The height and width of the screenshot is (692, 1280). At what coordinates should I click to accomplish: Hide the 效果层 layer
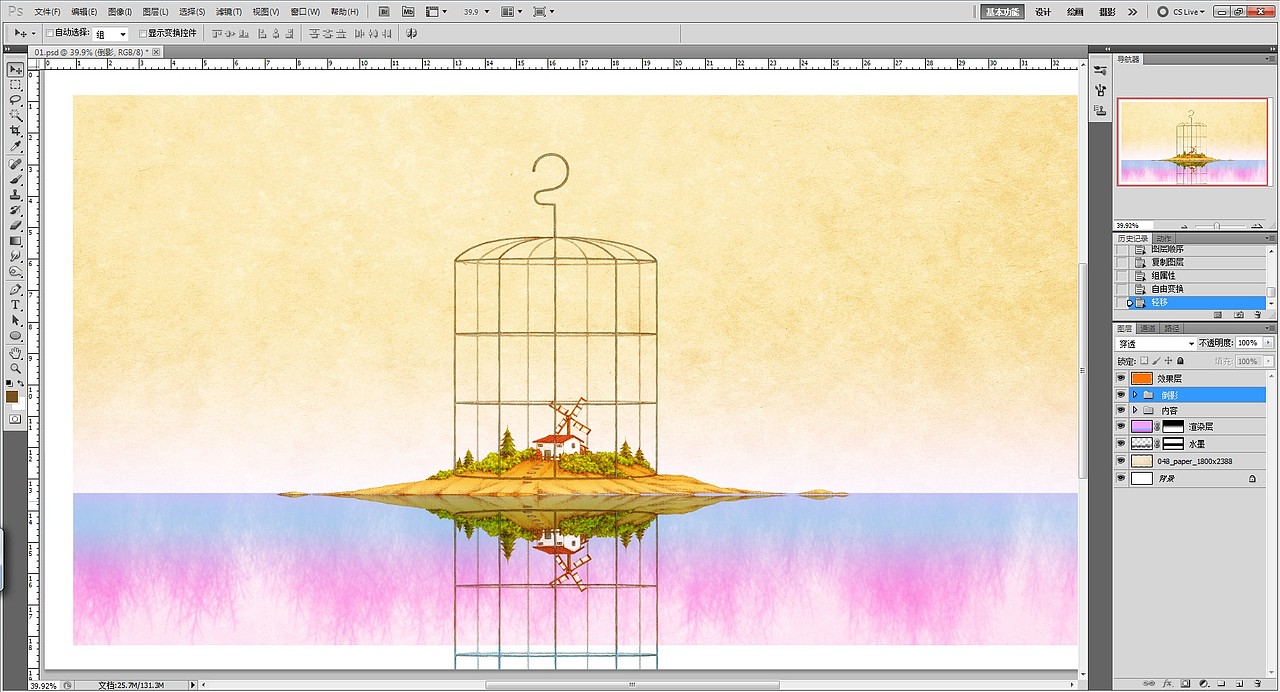[1121, 378]
